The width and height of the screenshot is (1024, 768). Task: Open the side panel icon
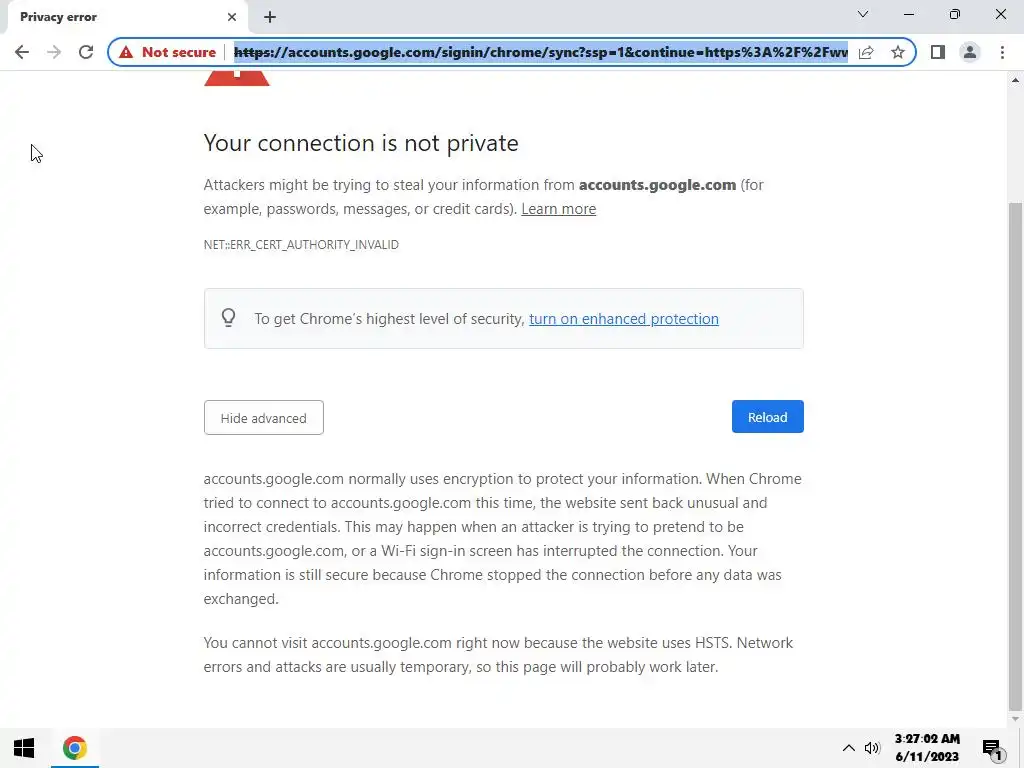click(937, 52)
